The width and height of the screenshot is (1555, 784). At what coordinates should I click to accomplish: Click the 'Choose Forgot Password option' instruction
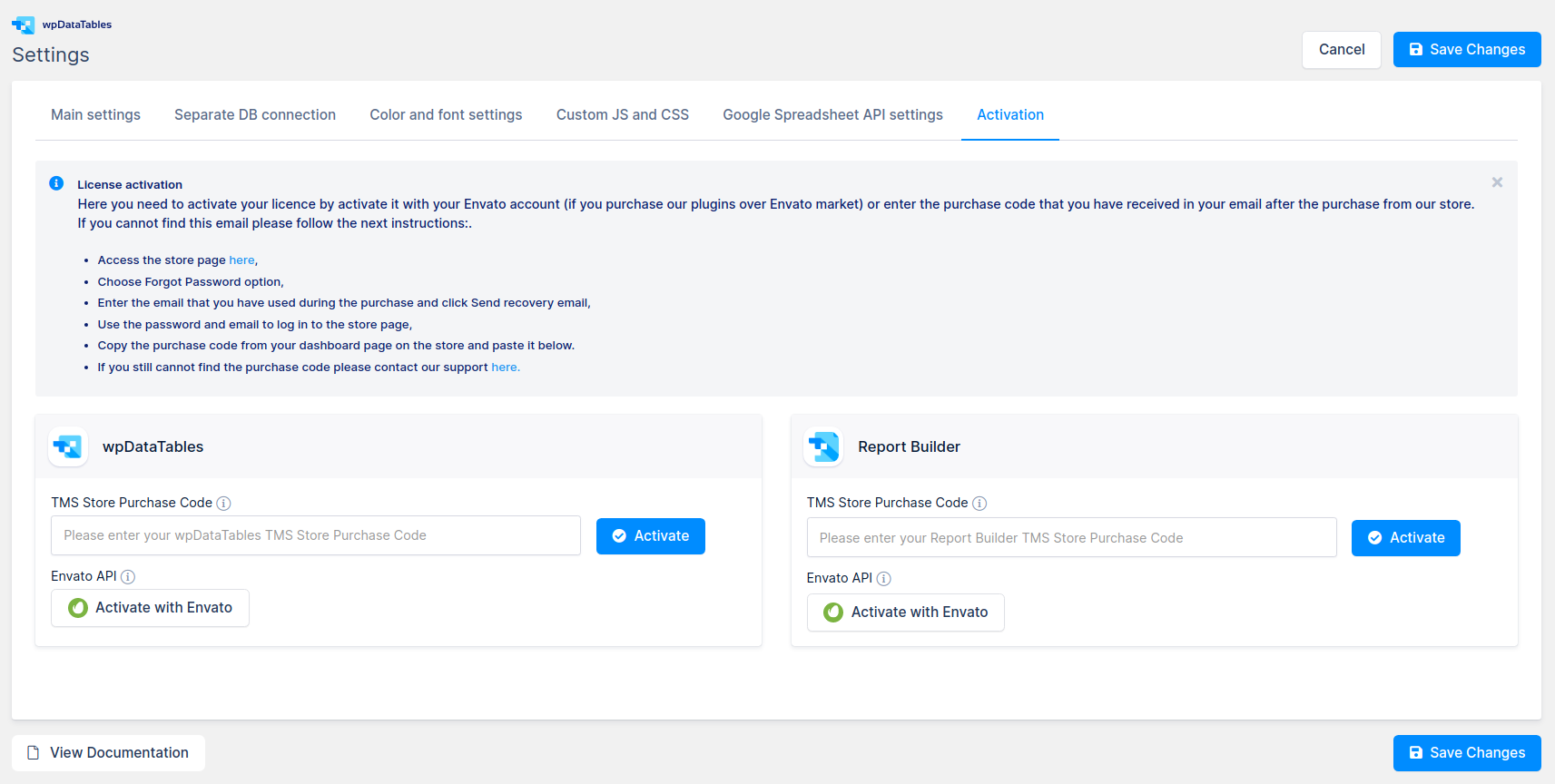coord(191,282)
